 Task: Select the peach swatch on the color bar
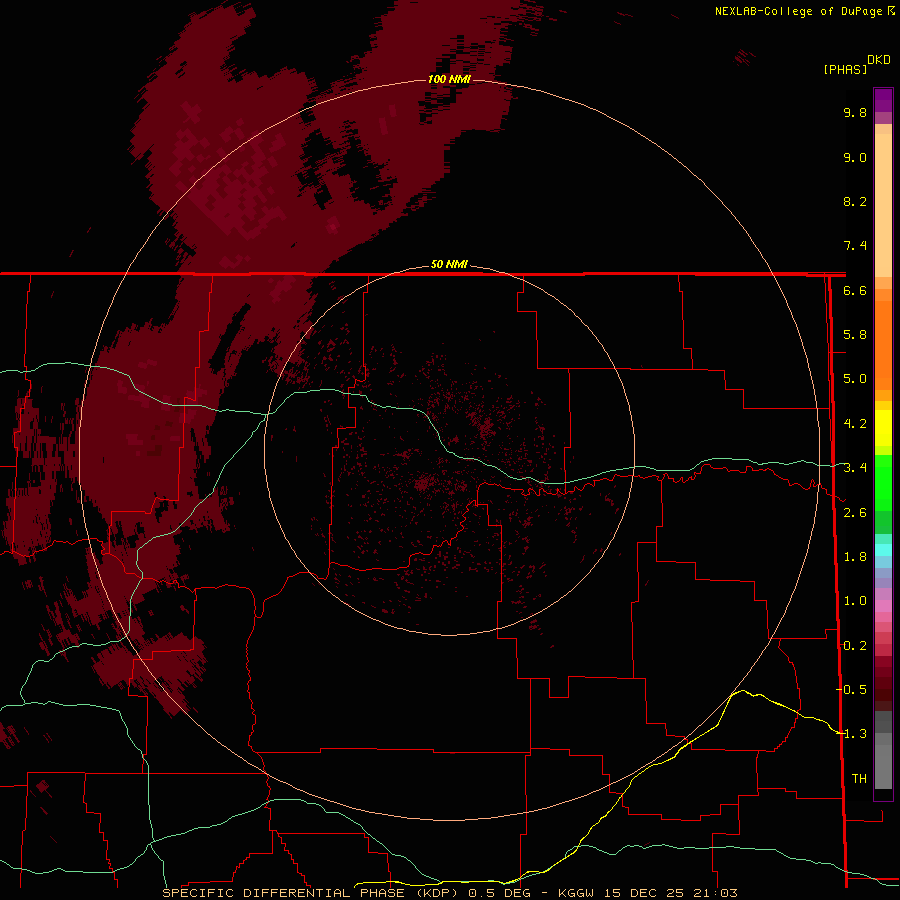point(883,204)
